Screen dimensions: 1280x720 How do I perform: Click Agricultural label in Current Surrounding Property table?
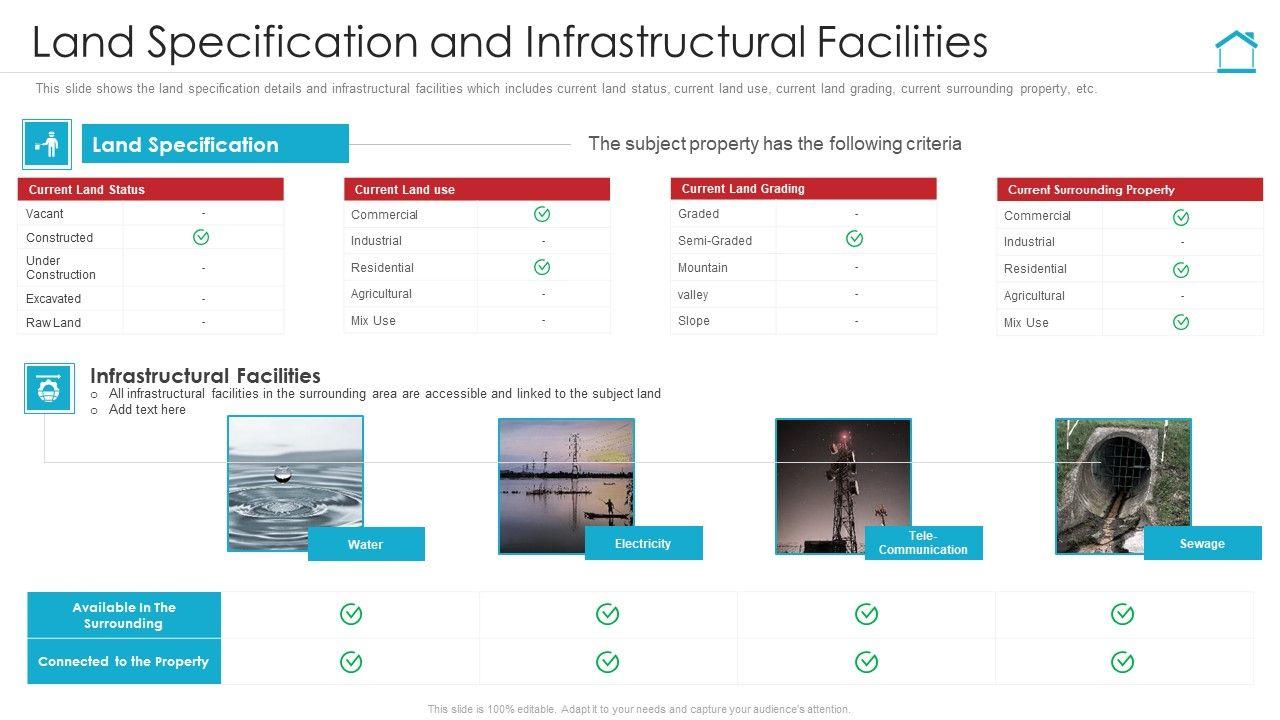point(1034,295)
